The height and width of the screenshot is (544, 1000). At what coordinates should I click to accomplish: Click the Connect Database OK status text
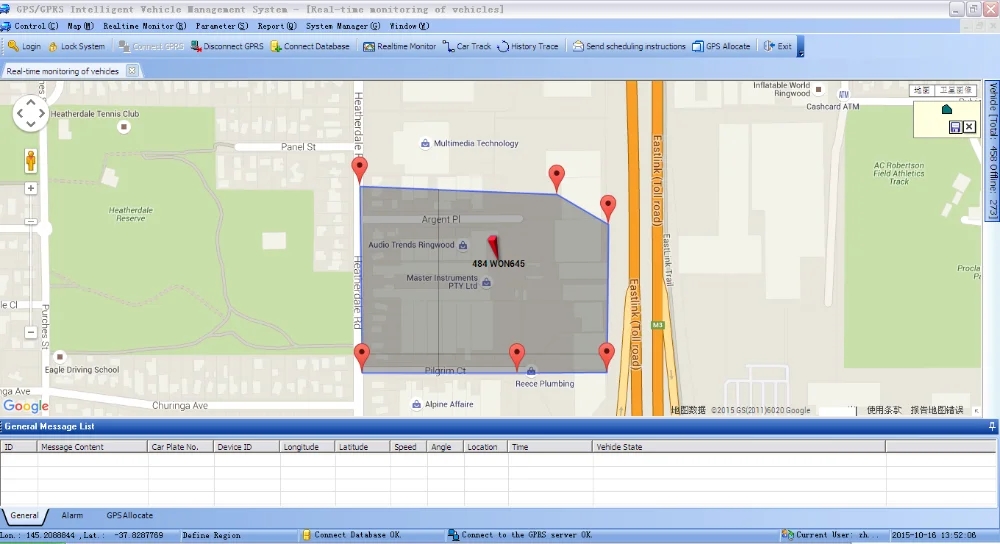tap(357, 535)
